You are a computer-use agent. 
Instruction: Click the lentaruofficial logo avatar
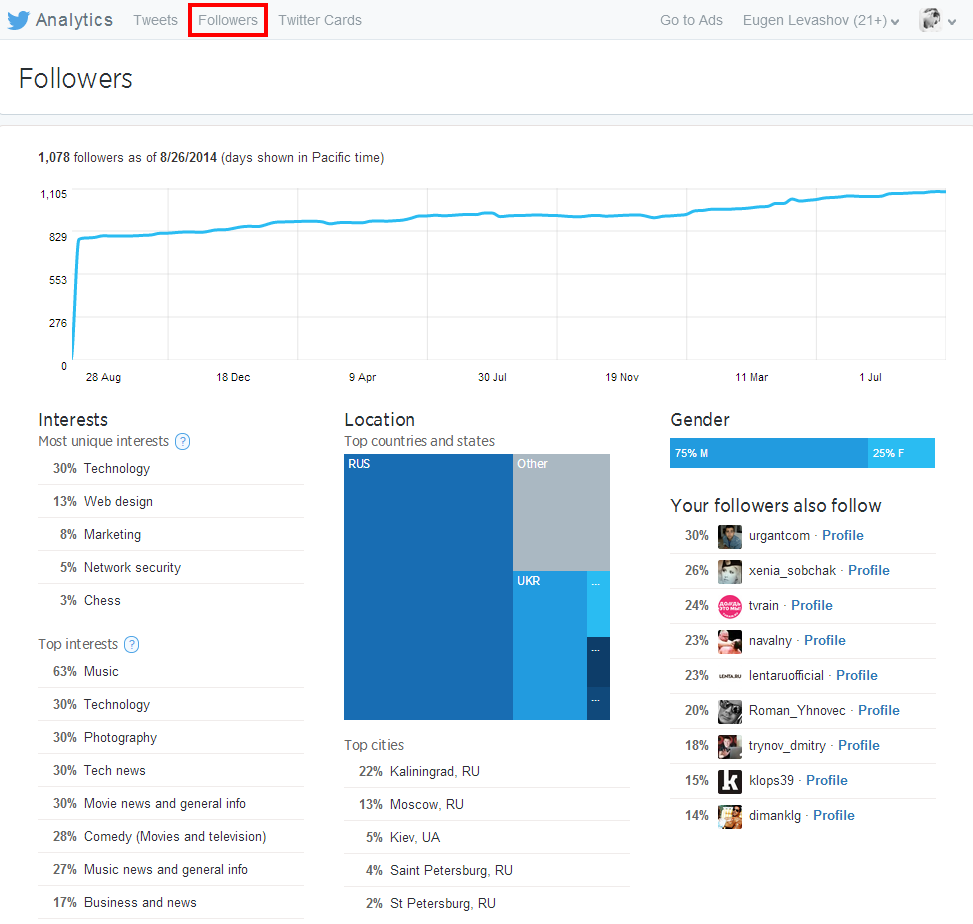pos(730,676)
